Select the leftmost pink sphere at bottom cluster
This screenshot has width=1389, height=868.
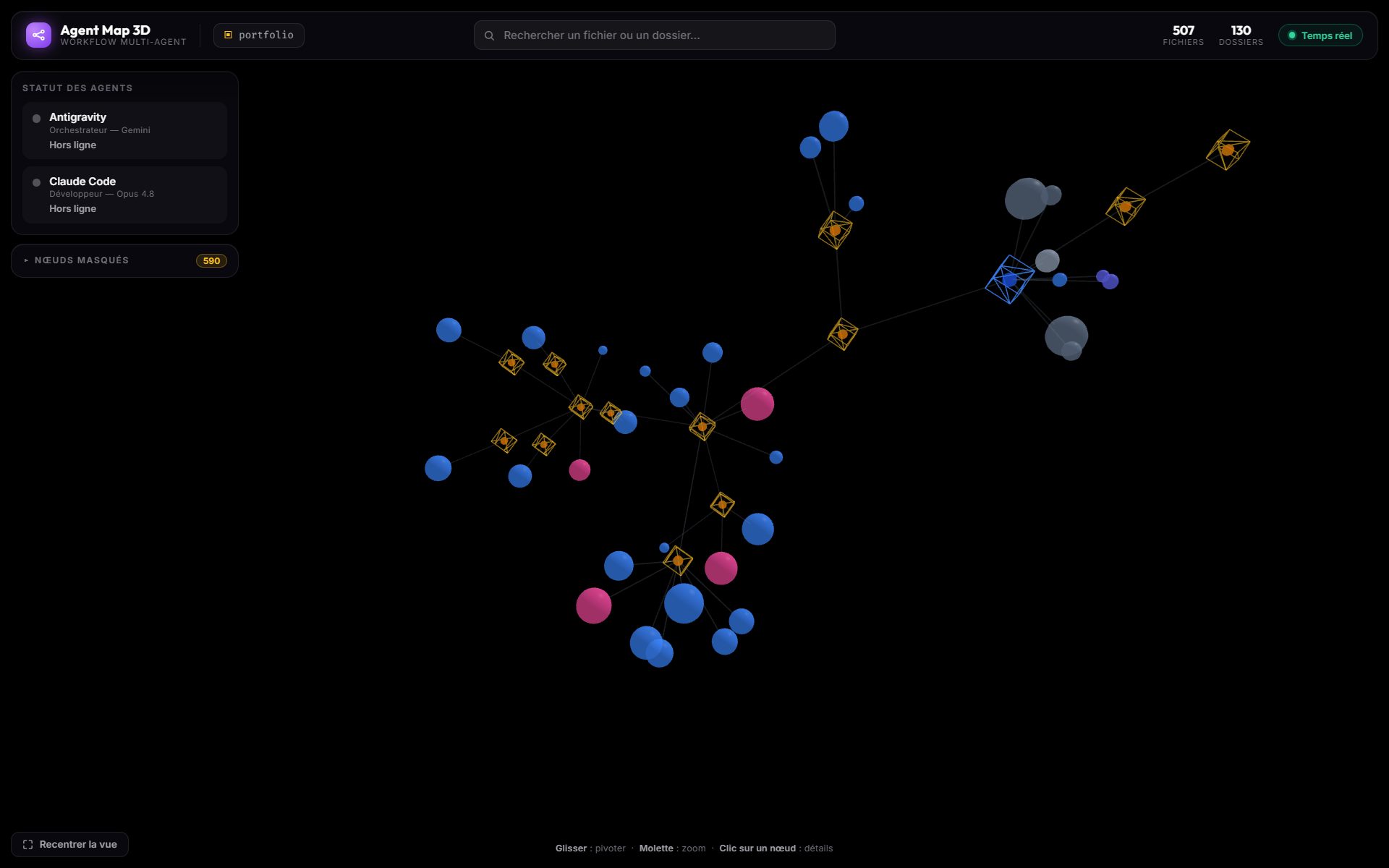click(594, 605)
